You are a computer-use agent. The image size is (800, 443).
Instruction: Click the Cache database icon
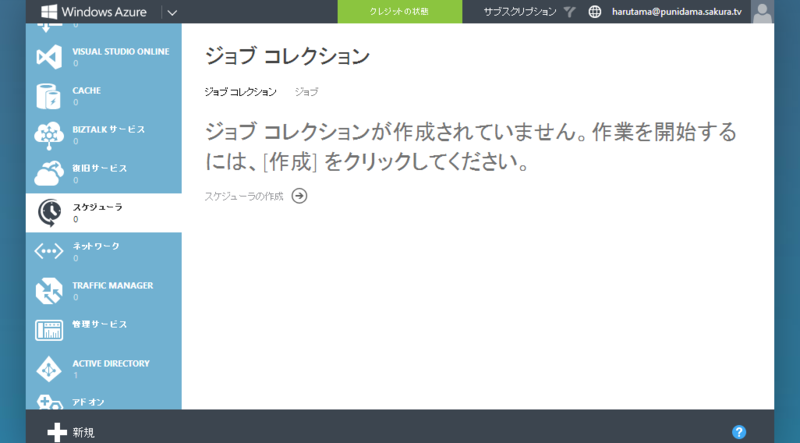(48, 96)
